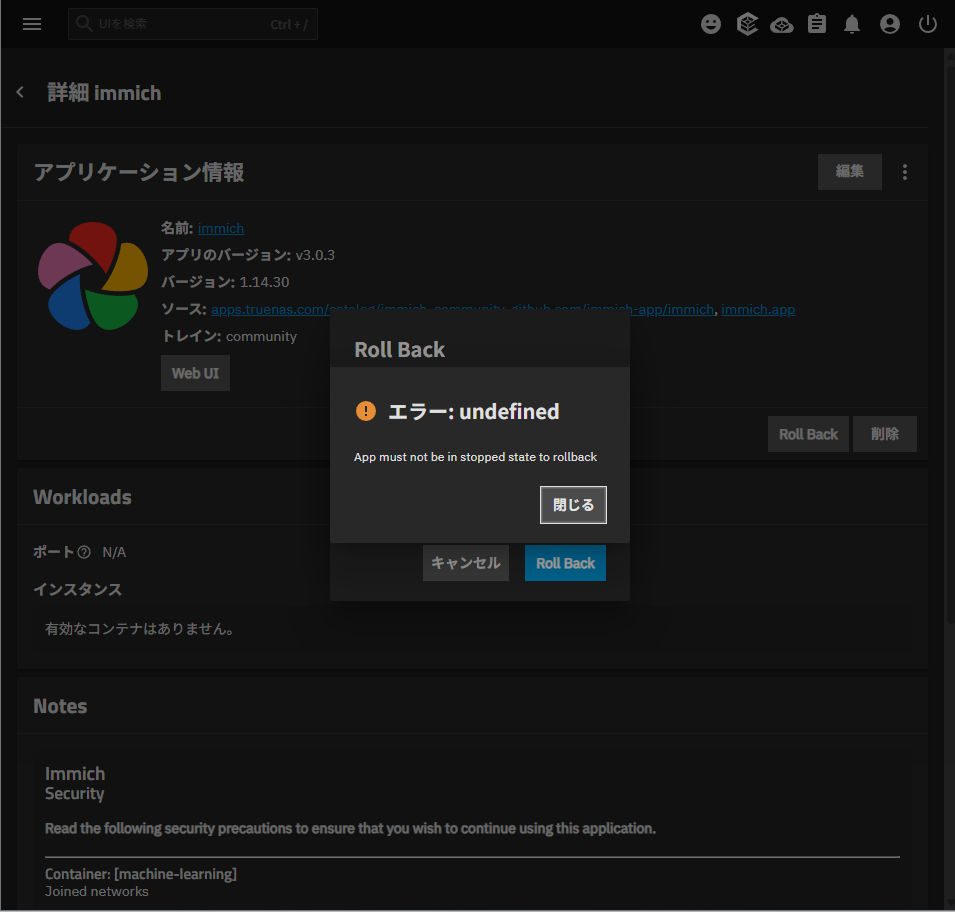
Task: Click the Web UI button
Action: point(195,373)
